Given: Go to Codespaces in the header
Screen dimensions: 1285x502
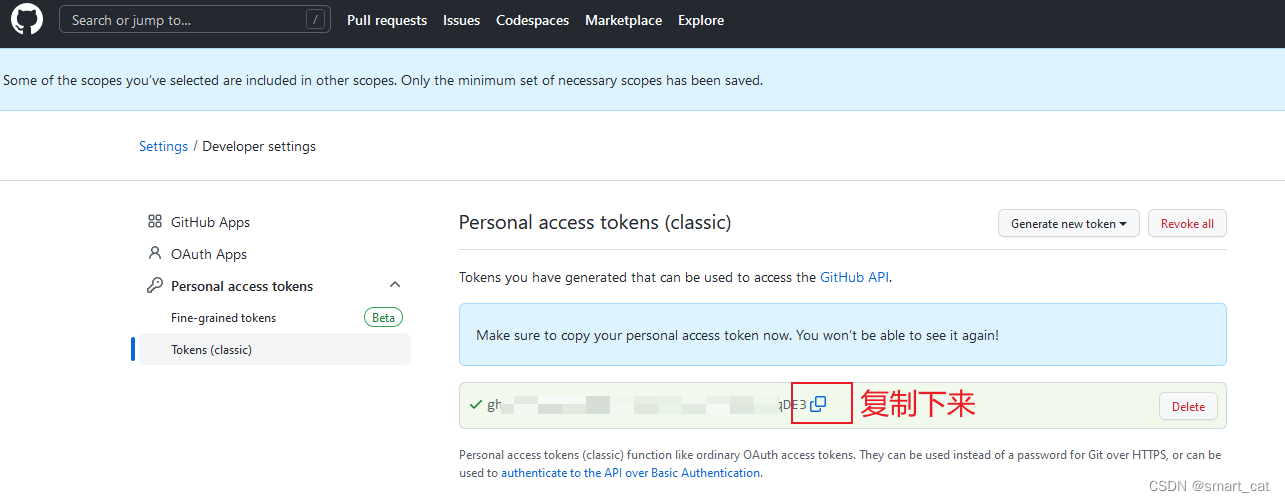Looking at the screenshot, I should point(532,20).
